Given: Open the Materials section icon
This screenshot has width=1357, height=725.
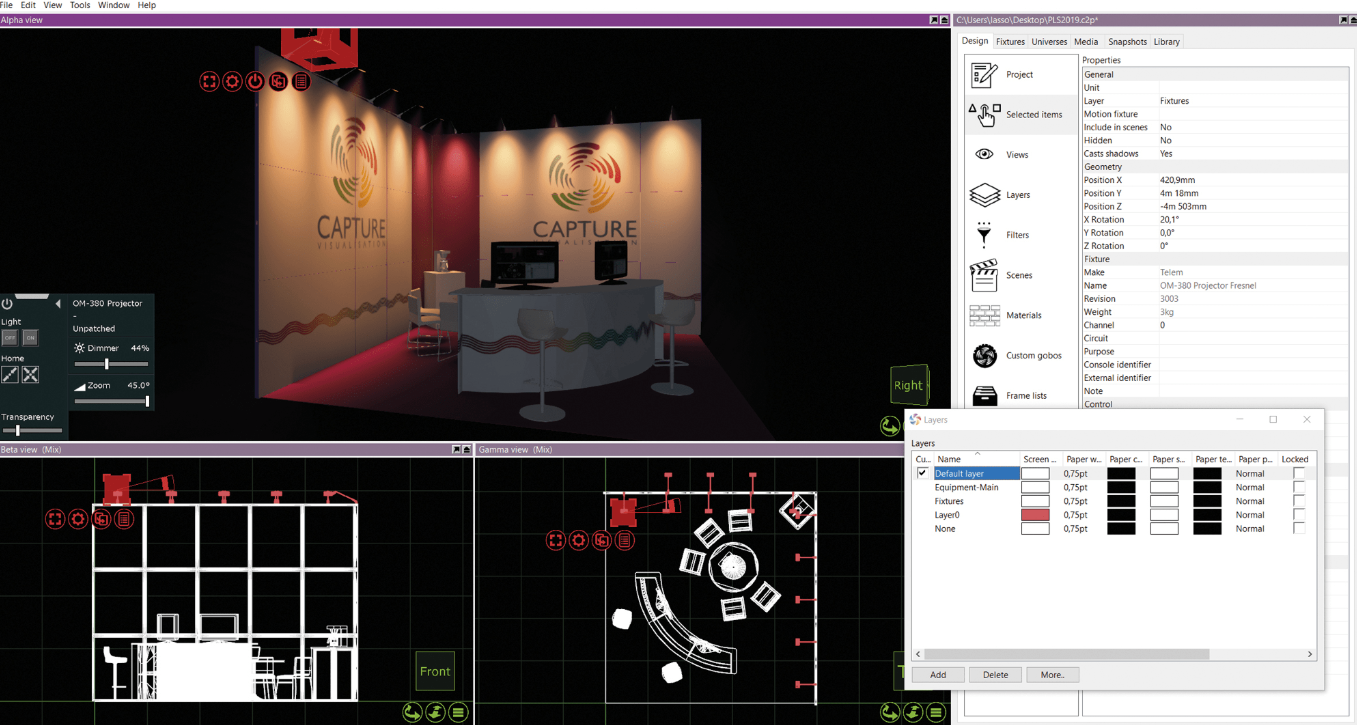Looking at the screenshot, I should [x=985, y=315].
